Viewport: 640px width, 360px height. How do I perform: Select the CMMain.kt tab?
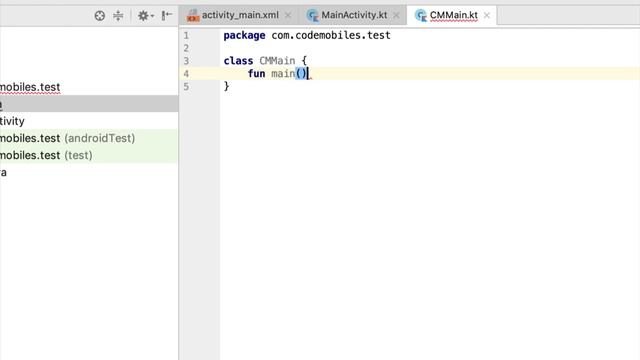453,15
